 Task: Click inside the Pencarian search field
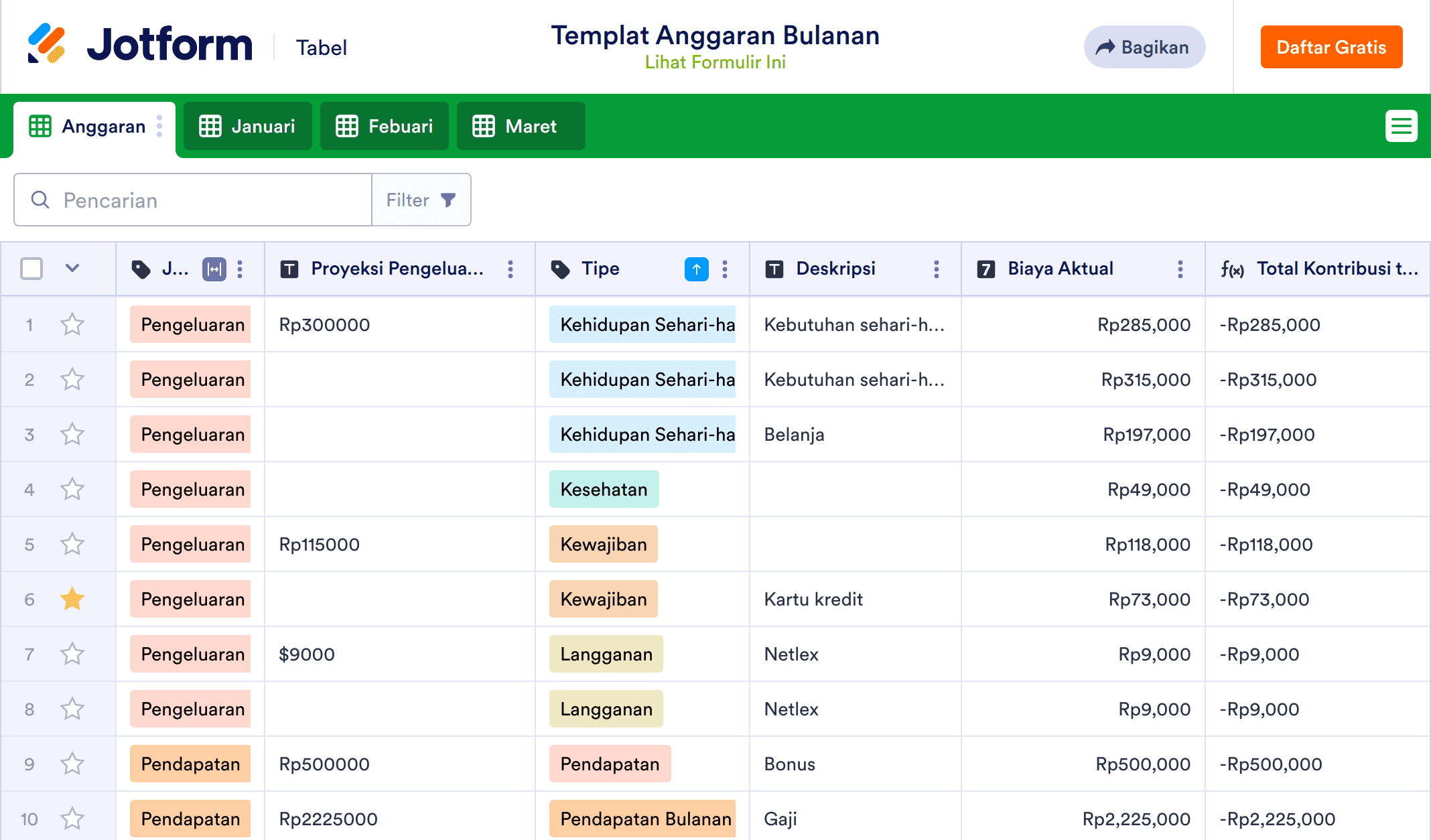click(201, 200)
